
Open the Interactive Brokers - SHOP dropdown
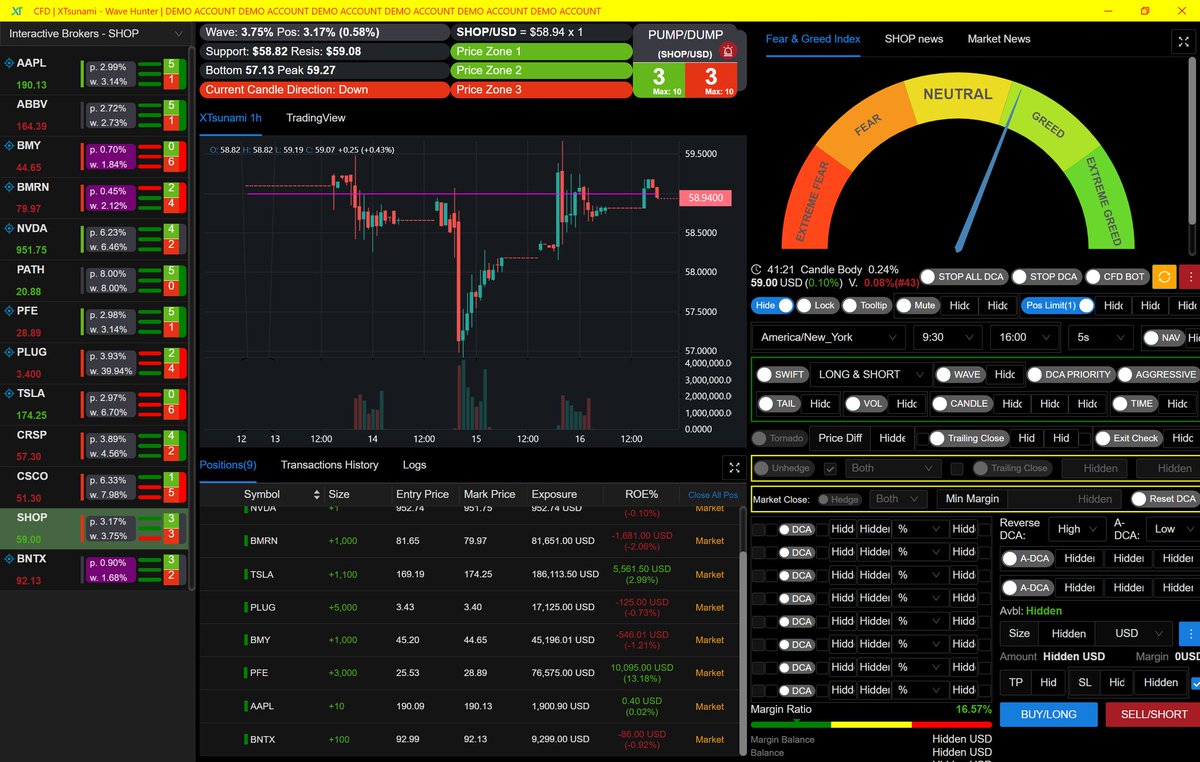coord(96,34)
